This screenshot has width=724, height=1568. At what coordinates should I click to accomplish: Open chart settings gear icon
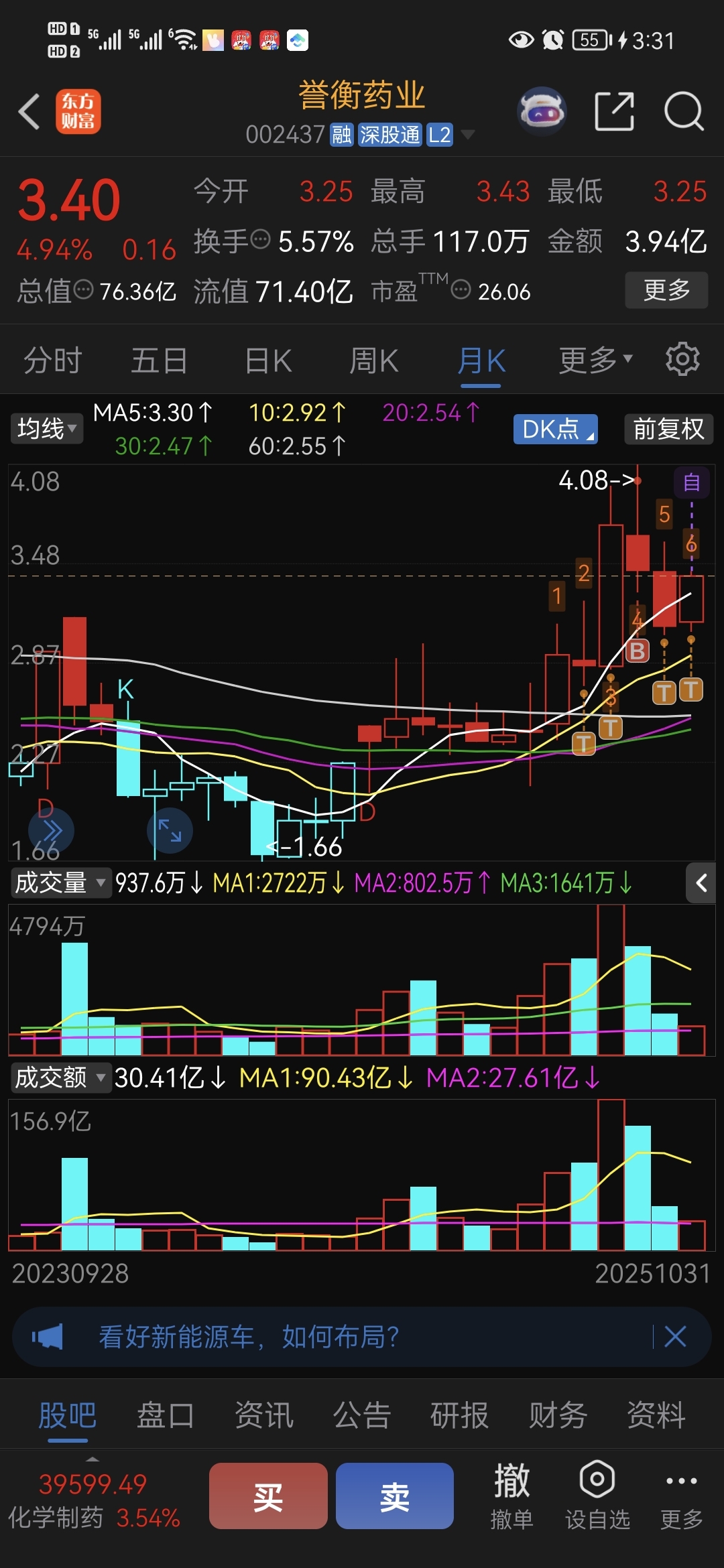coord(682,359)
